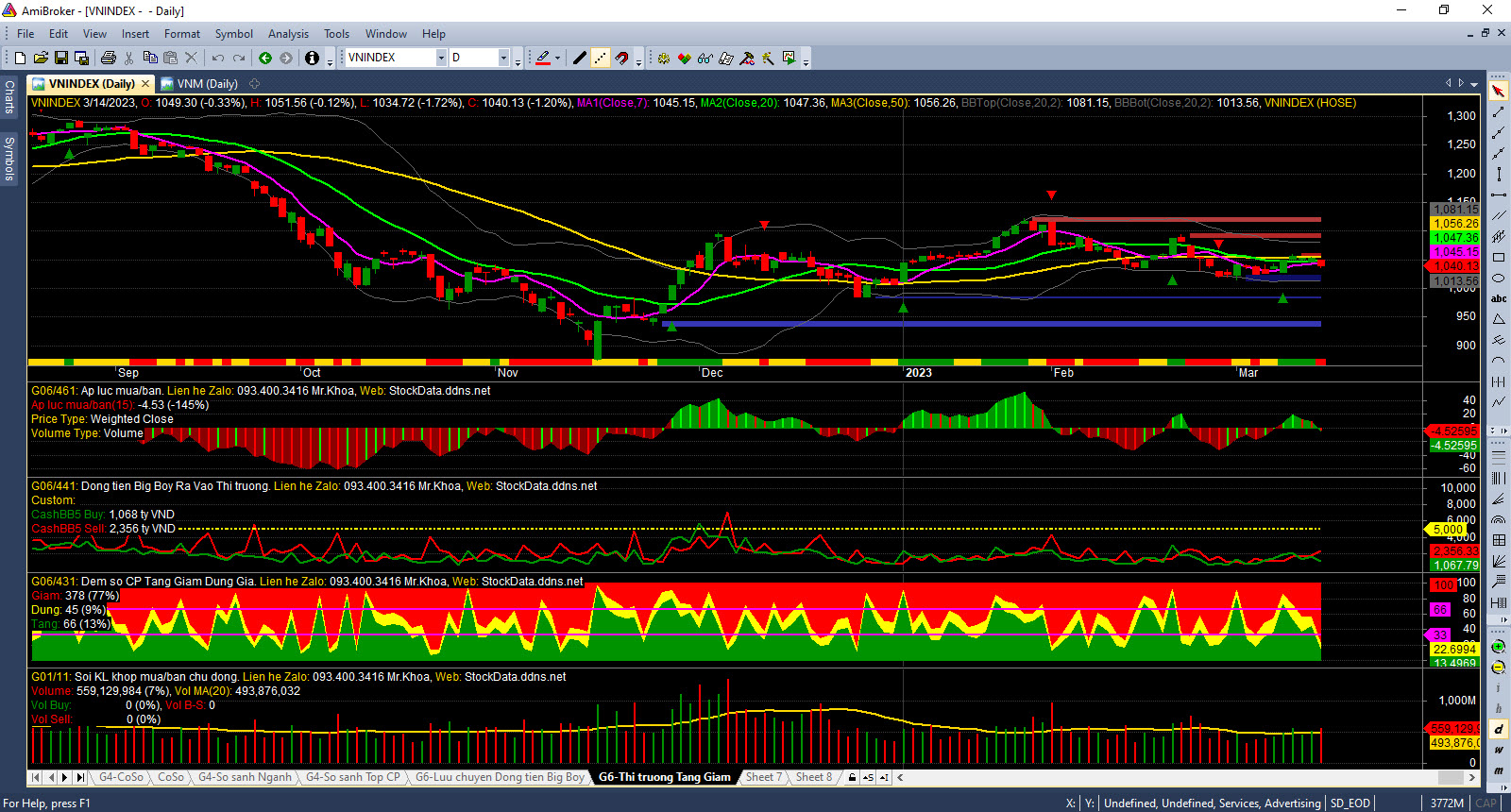Open the chart tab list dropdown arrow

(1474, 84)
